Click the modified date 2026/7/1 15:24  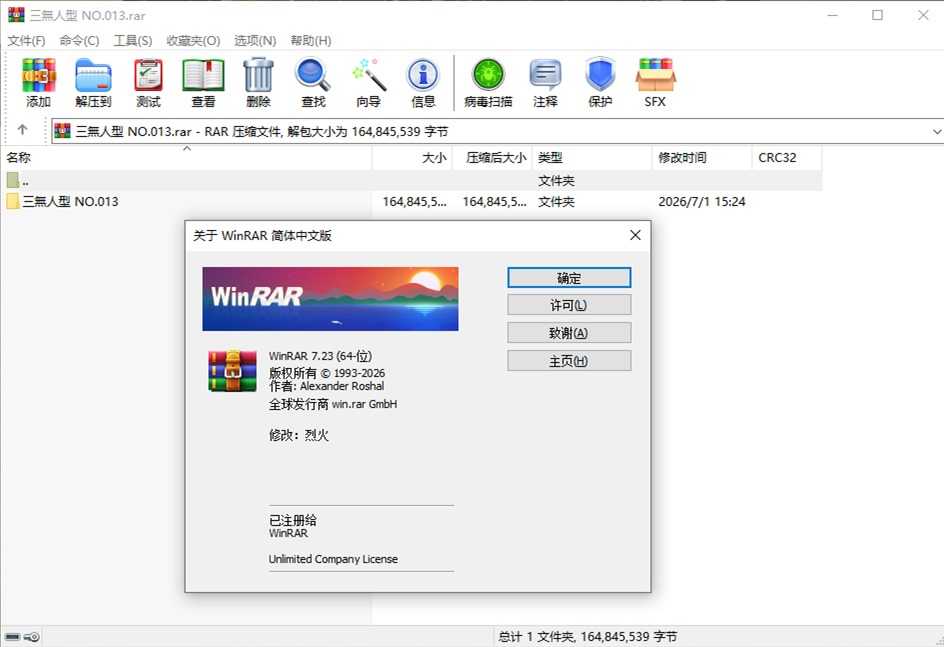coord(701,202)
